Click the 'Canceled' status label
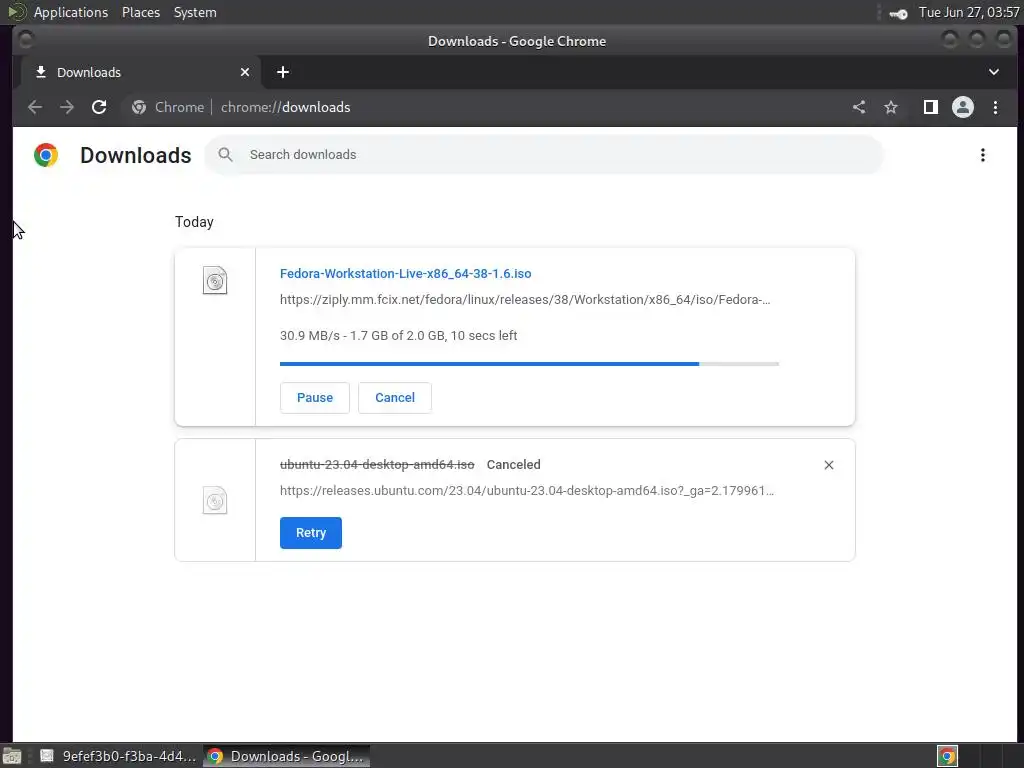Screen dimensions: 1024x768 [513, 465]
